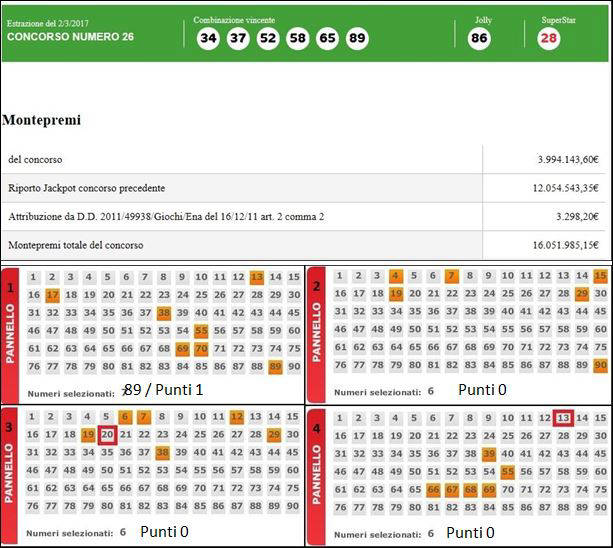Click winning number ball 52

268,39
